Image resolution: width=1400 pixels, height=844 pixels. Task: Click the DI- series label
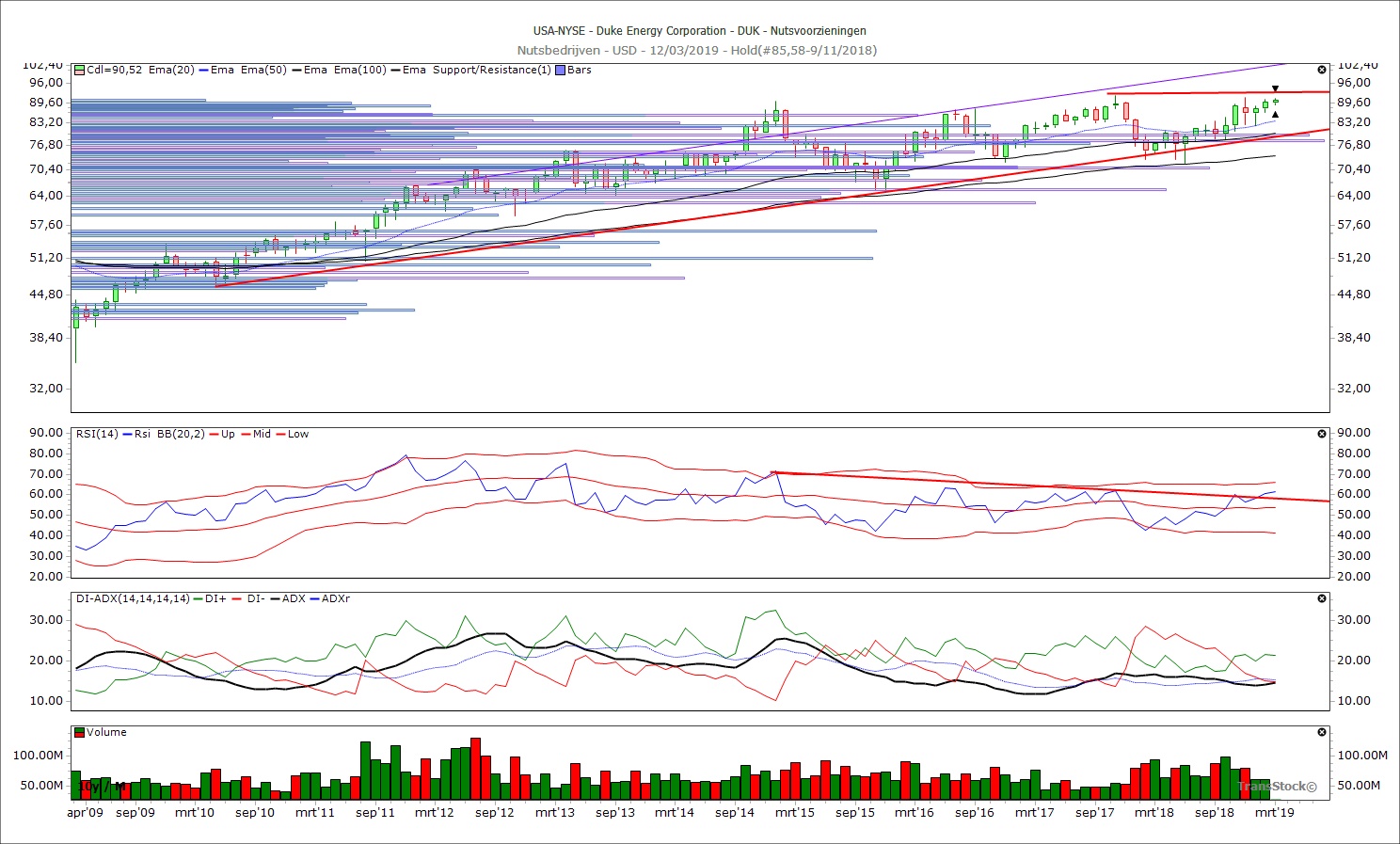click(x=255, y=598)
